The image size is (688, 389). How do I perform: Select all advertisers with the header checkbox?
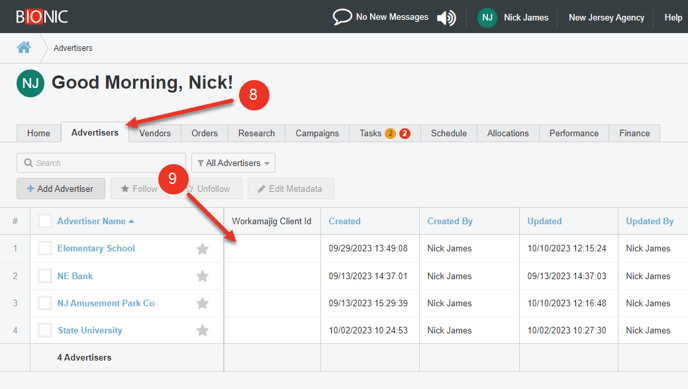tap(45, 221)
